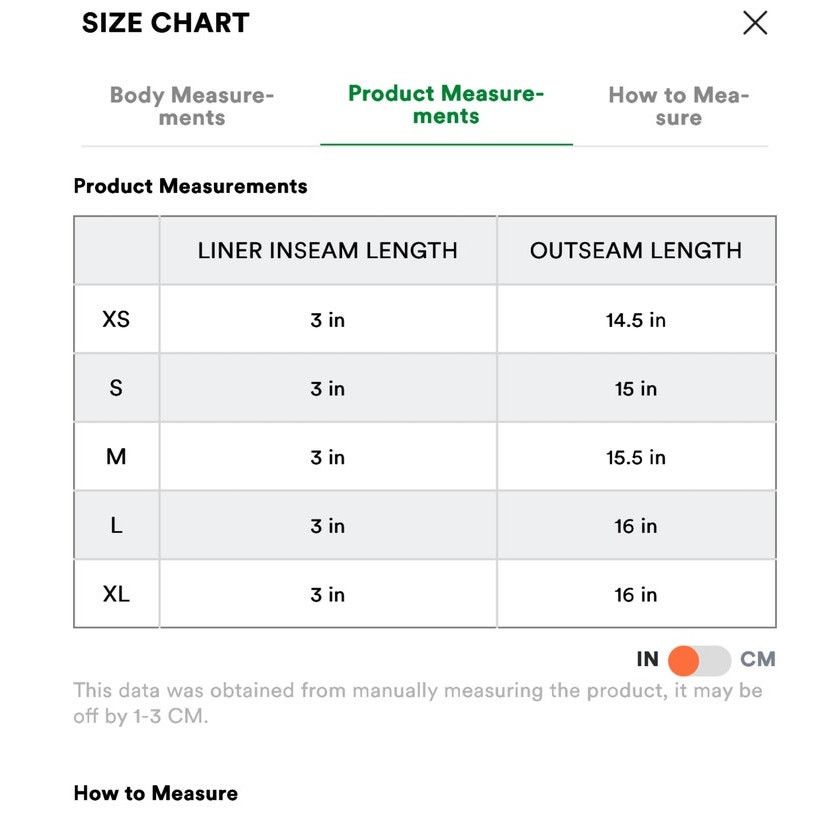Image resolution: width=821 pixels, height=821 pixels.
Task: Open the How to Measure tab
Action: coord(679,106)
